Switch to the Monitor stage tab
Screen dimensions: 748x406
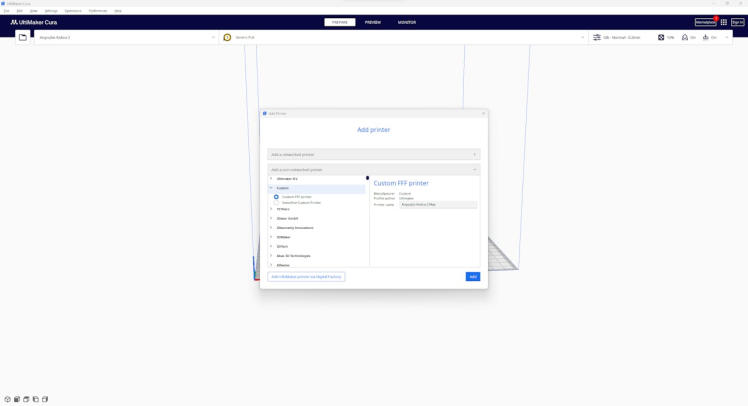point(407,22)
